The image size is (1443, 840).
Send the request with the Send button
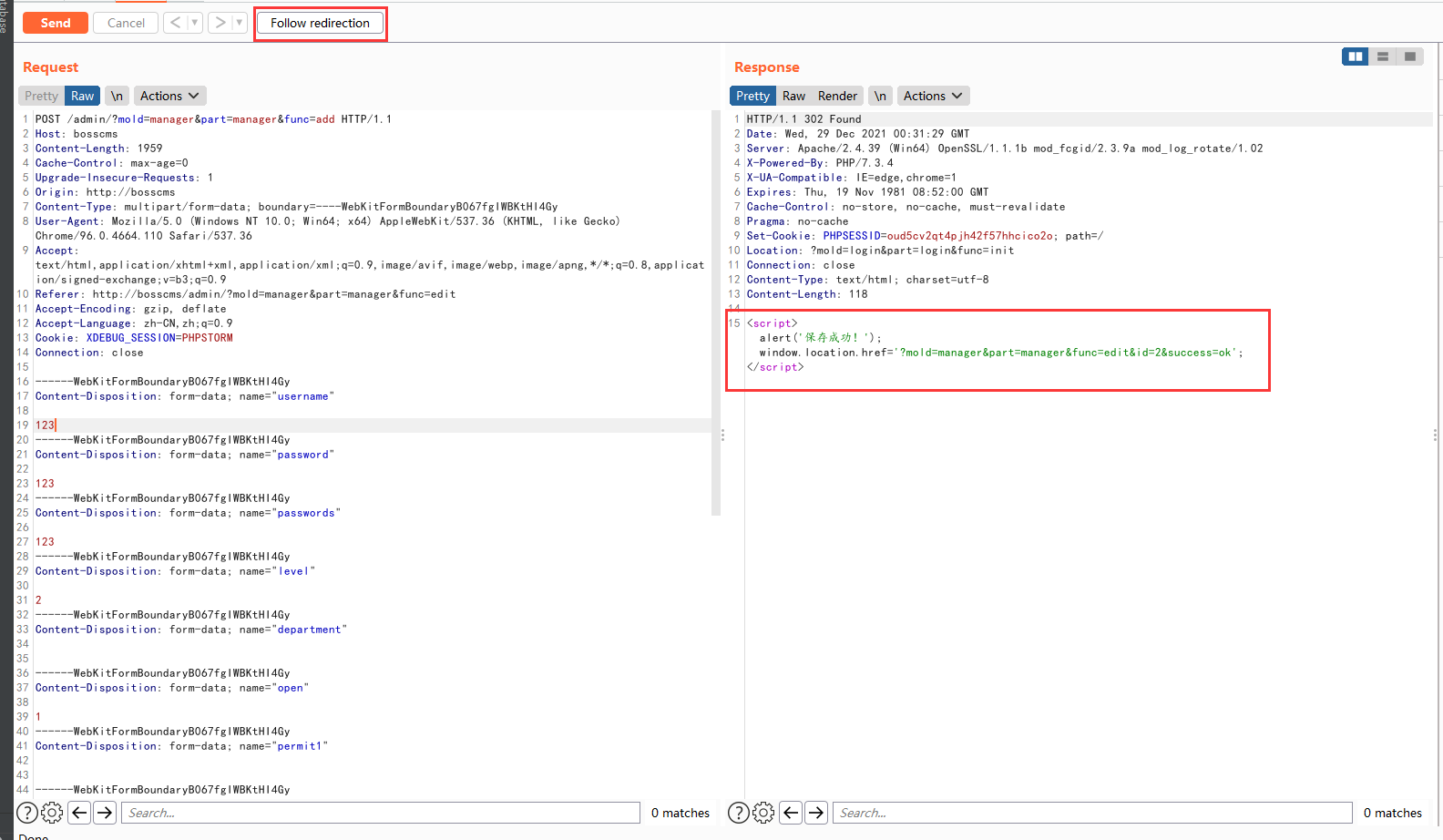click(x=56, y=23)
